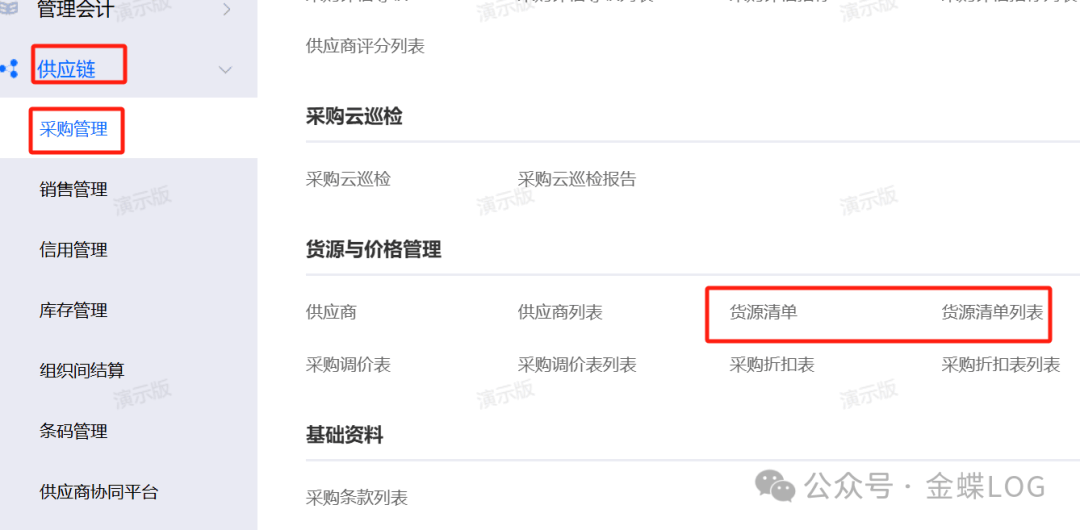
Task: Click the supply chain node icon
Action: click(x=10, y=69)
